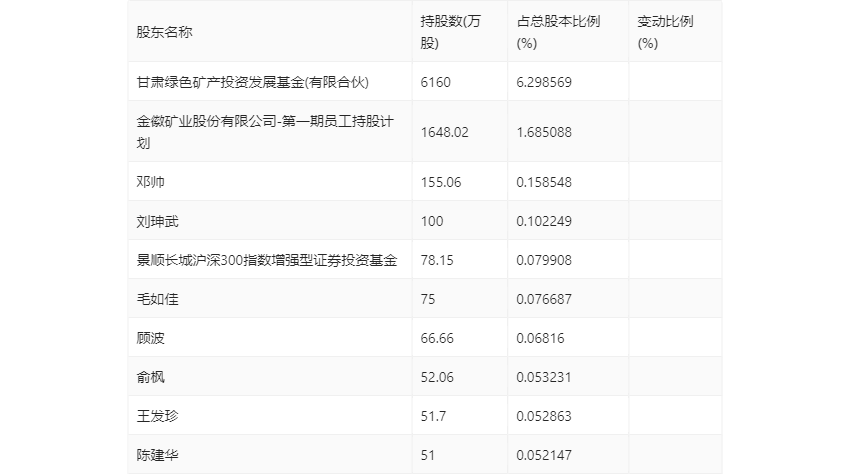850x474 pixels.
Task: Click the shareholding value 52.06
Action: 437,377
